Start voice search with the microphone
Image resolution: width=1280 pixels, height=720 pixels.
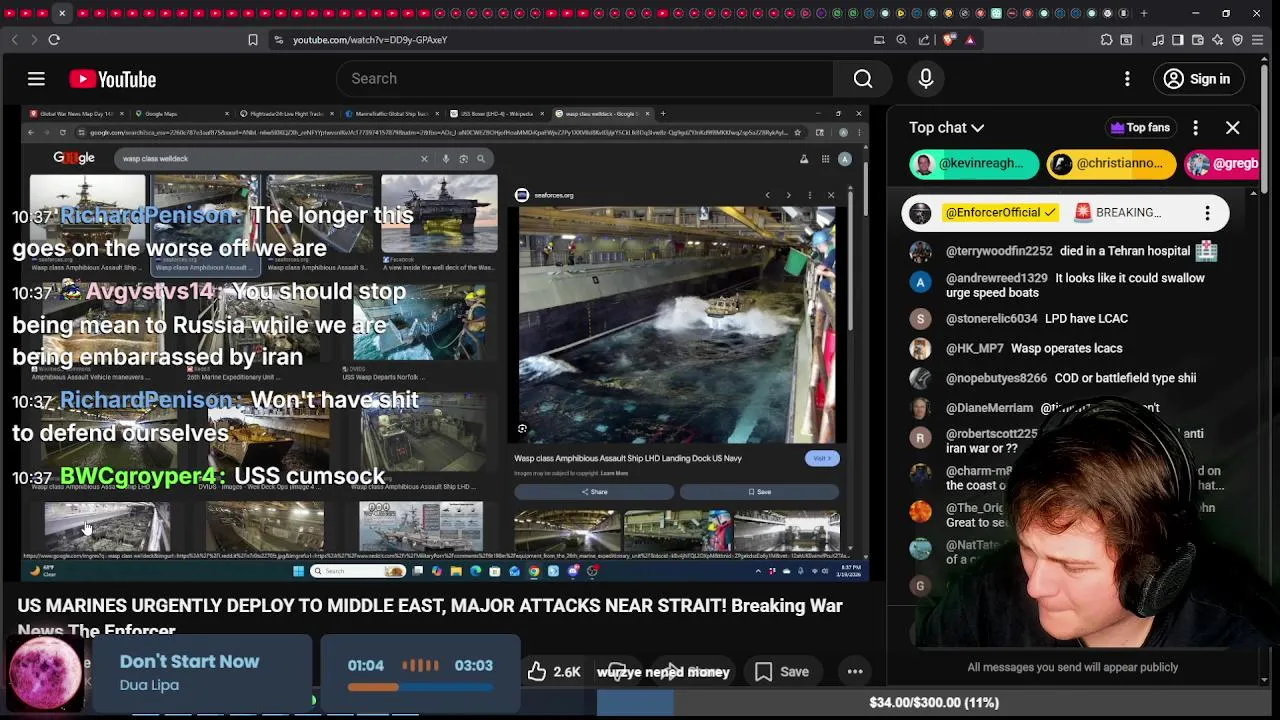click(x=926, y=79)
